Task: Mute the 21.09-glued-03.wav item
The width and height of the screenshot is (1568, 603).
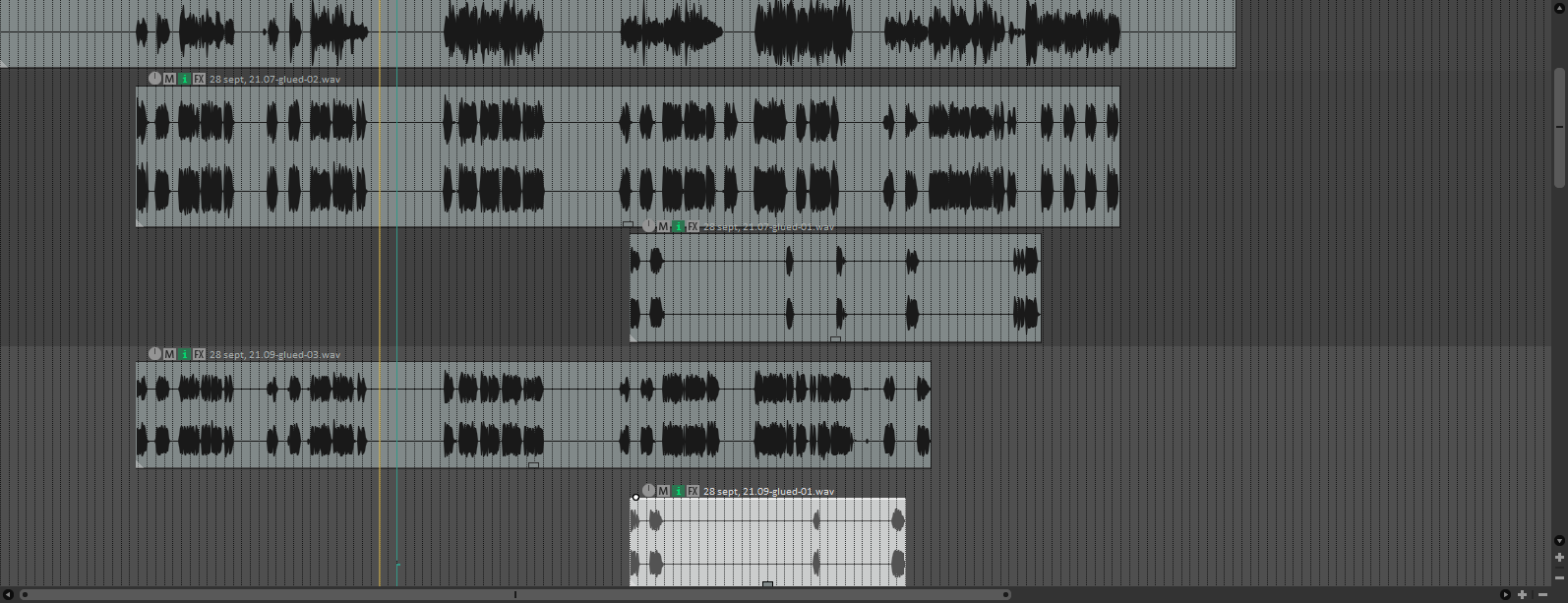Action: (169, 354)
